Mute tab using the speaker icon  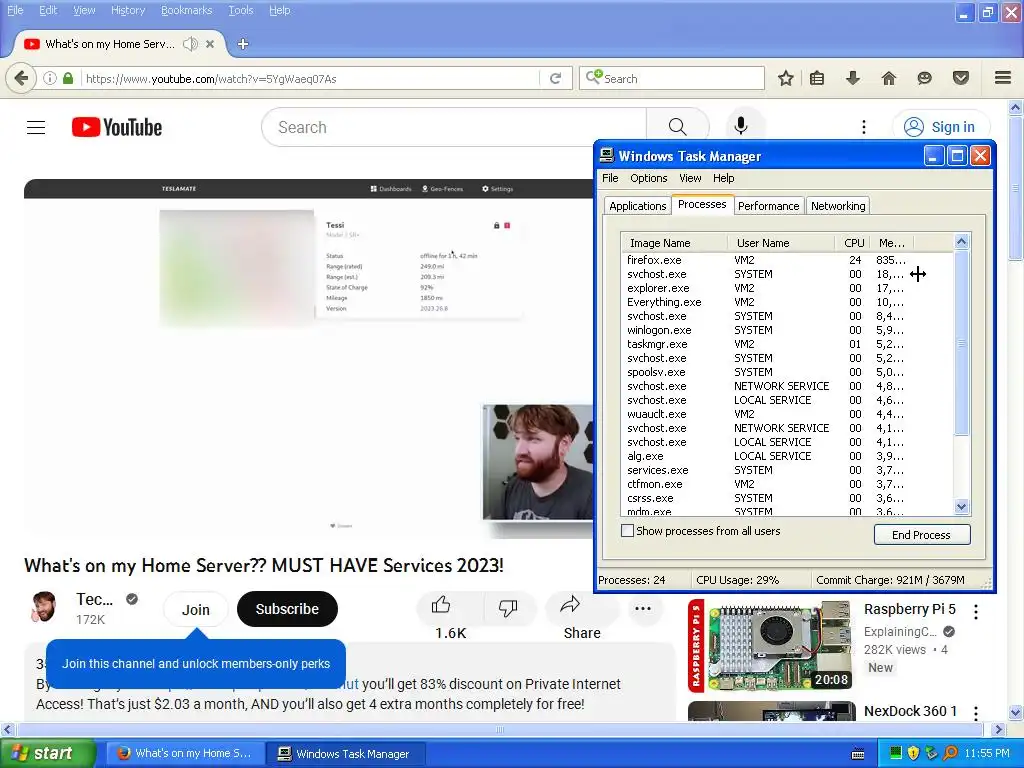tap(190, 44)
